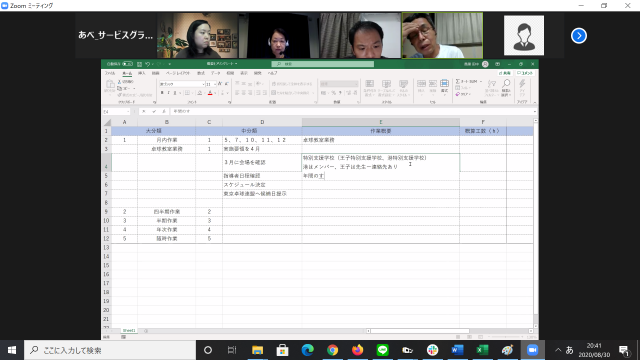Toggle Bold formatting in the Excel ribbon
The image size is (640, 360).
click(x=162, y=93)
